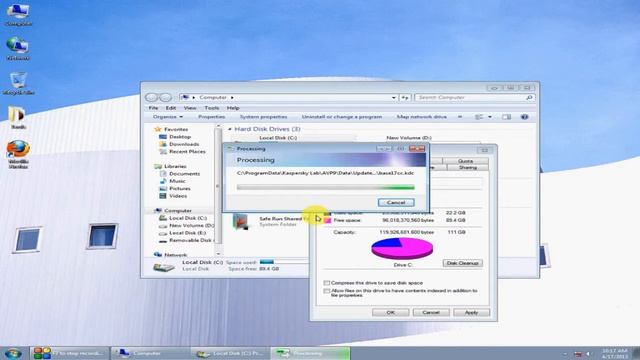
Task: Switch to the Sharing tab
Action: pos(468,168)
